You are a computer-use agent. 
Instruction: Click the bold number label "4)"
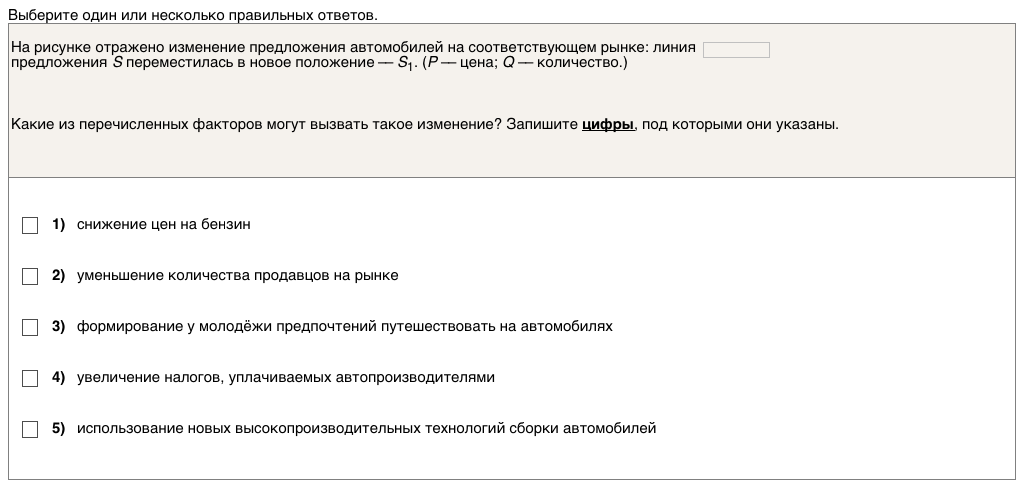point(58,378)
